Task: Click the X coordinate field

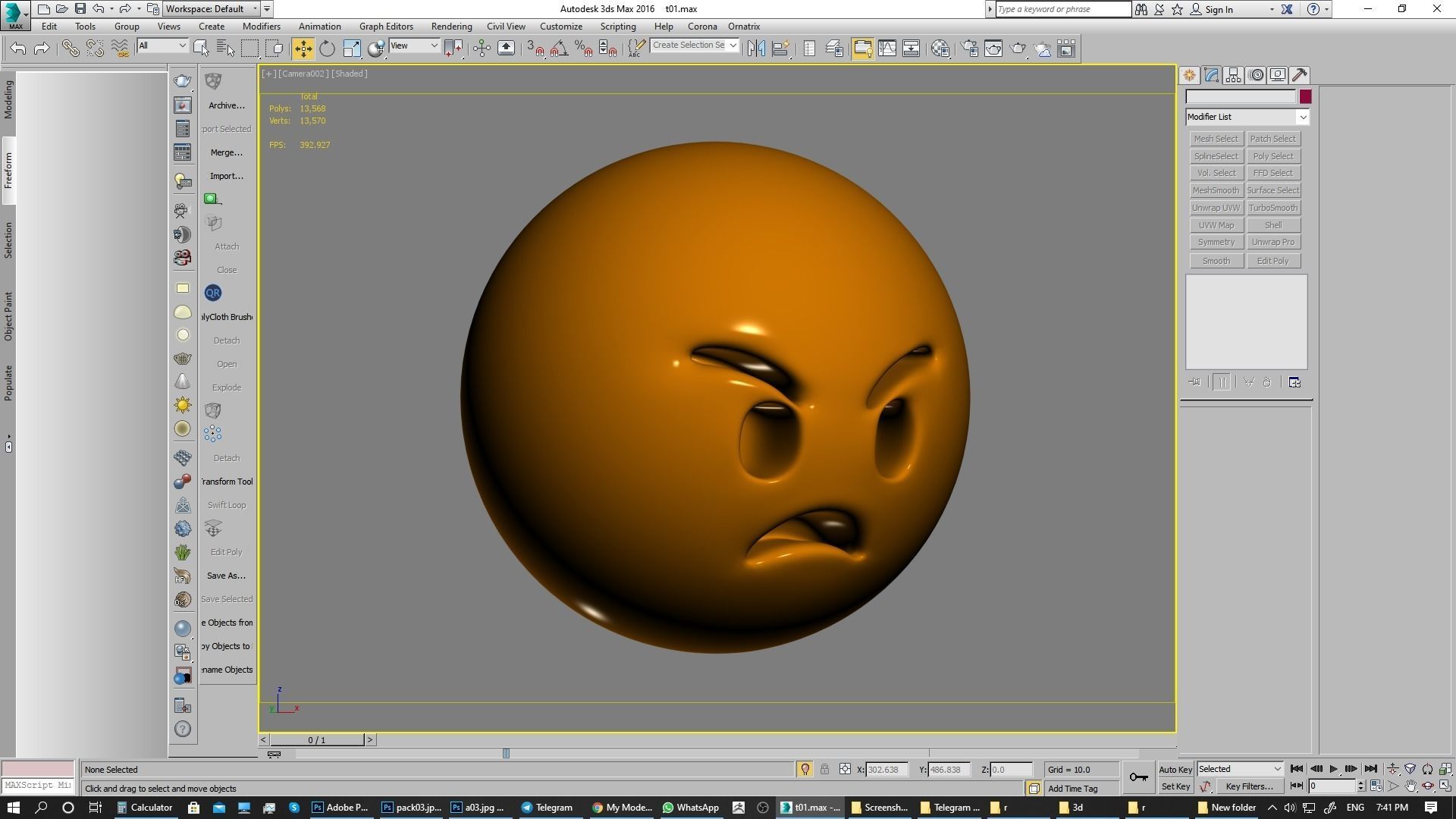Action: click(x=887, y=770)
